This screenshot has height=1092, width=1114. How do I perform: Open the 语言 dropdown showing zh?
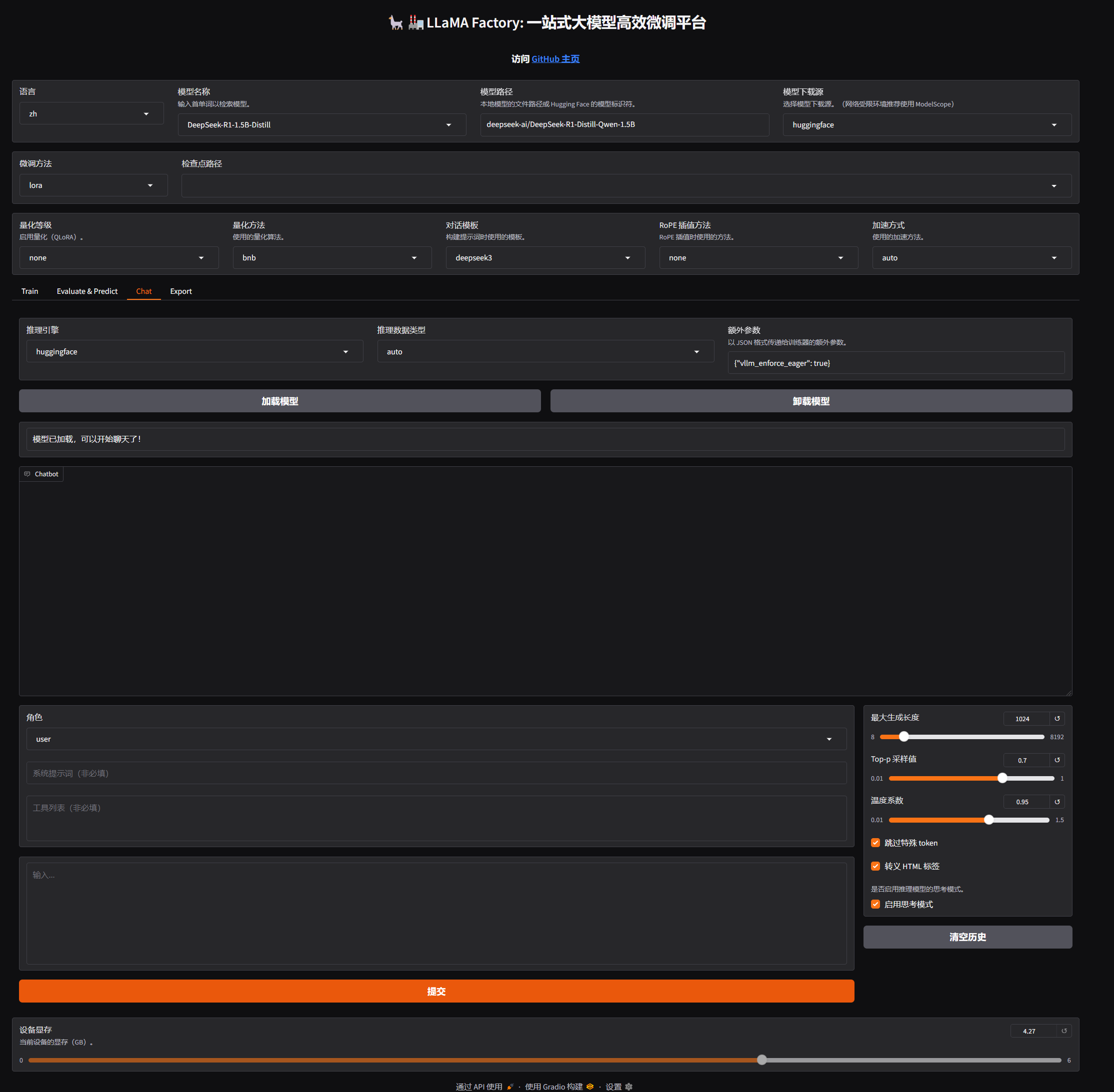click(x=91, y=113)
